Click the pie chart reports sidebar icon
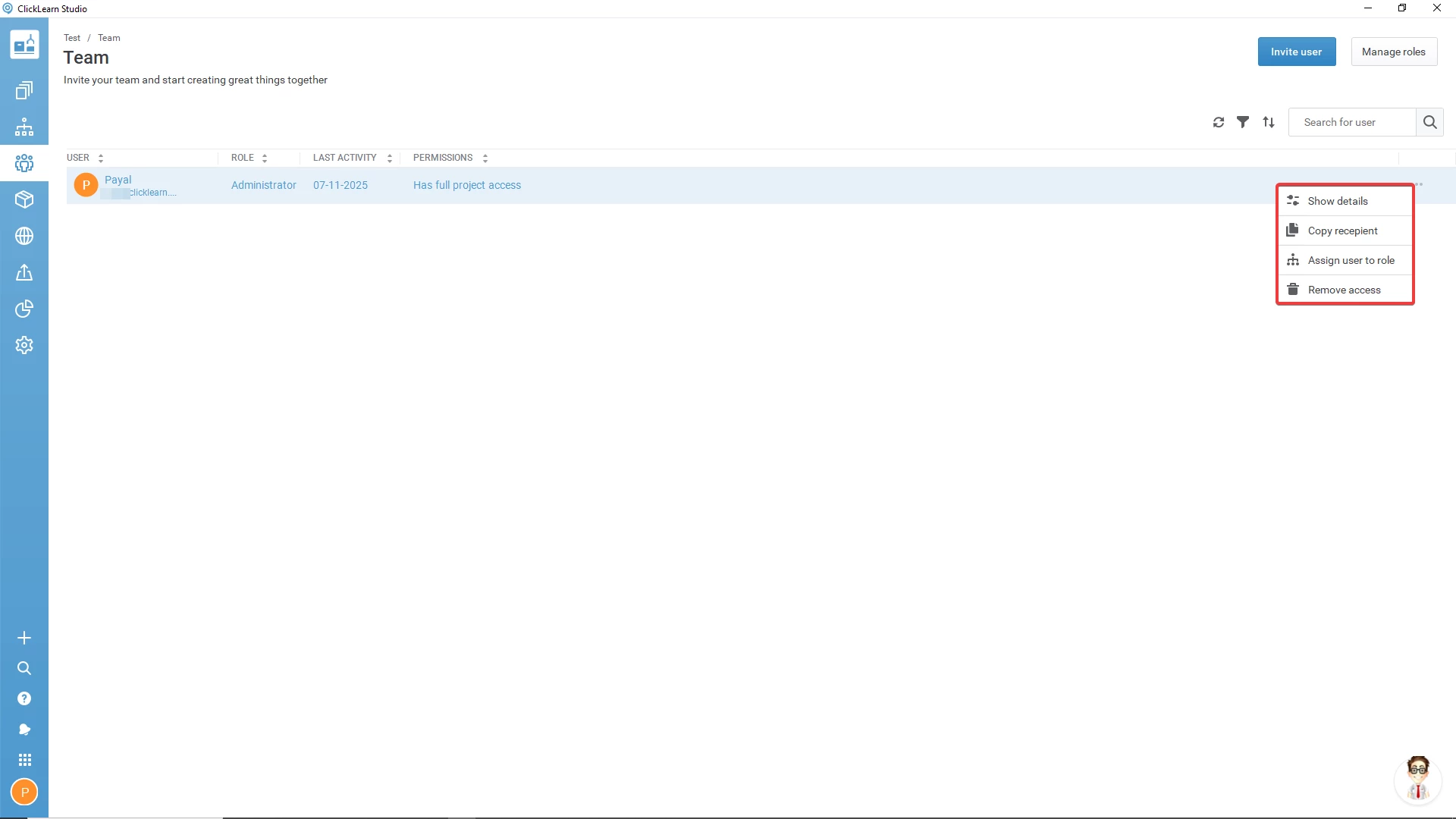 (24, 309)
